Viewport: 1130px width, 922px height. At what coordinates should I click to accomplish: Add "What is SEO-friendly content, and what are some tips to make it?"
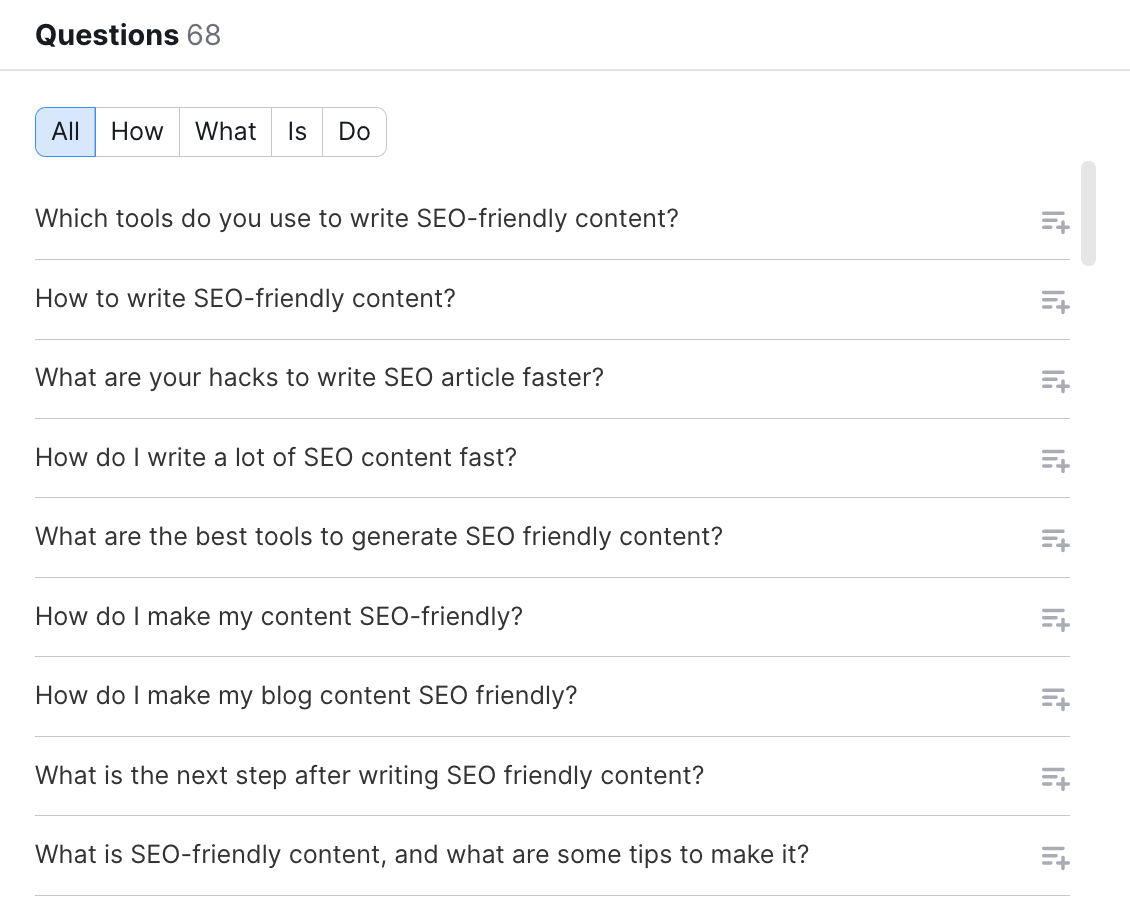pos(1054,858)
